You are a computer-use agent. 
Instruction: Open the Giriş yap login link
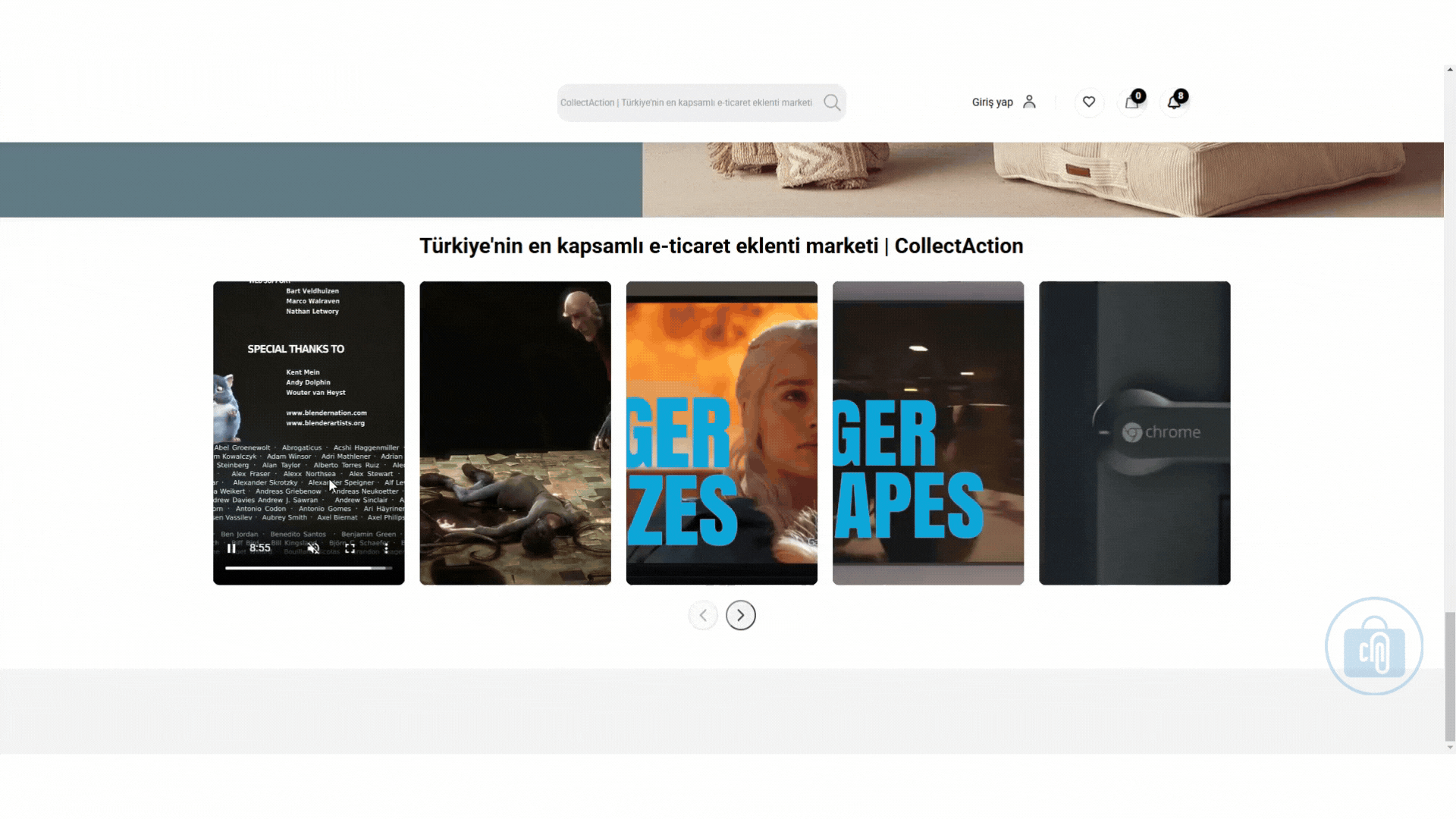[x=992, y=102]
